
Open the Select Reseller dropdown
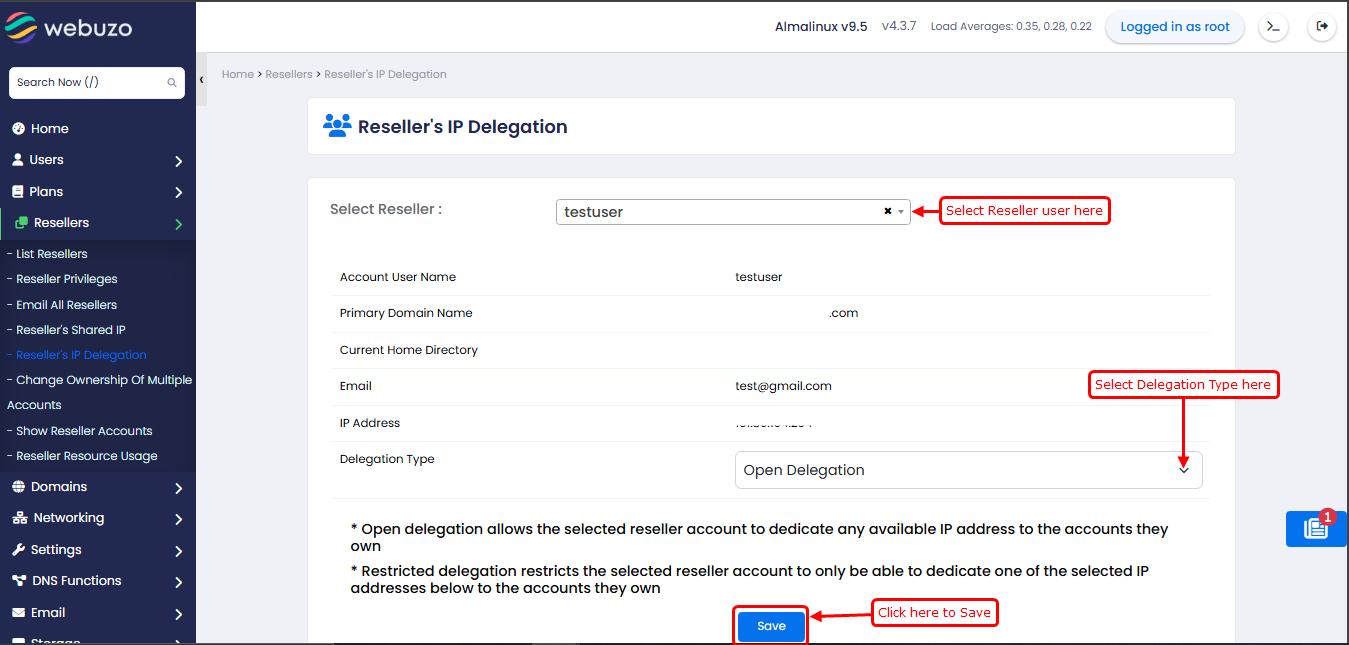click(720, 212)
